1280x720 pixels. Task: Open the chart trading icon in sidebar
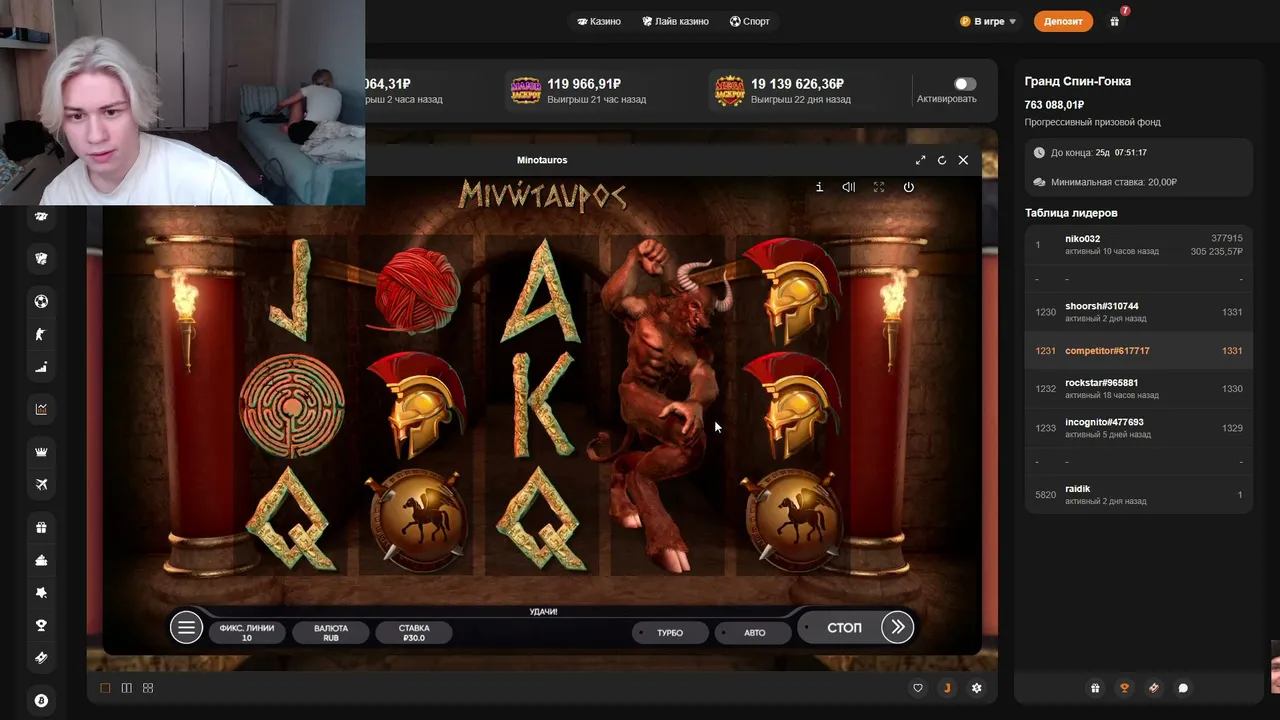[41, 409]
